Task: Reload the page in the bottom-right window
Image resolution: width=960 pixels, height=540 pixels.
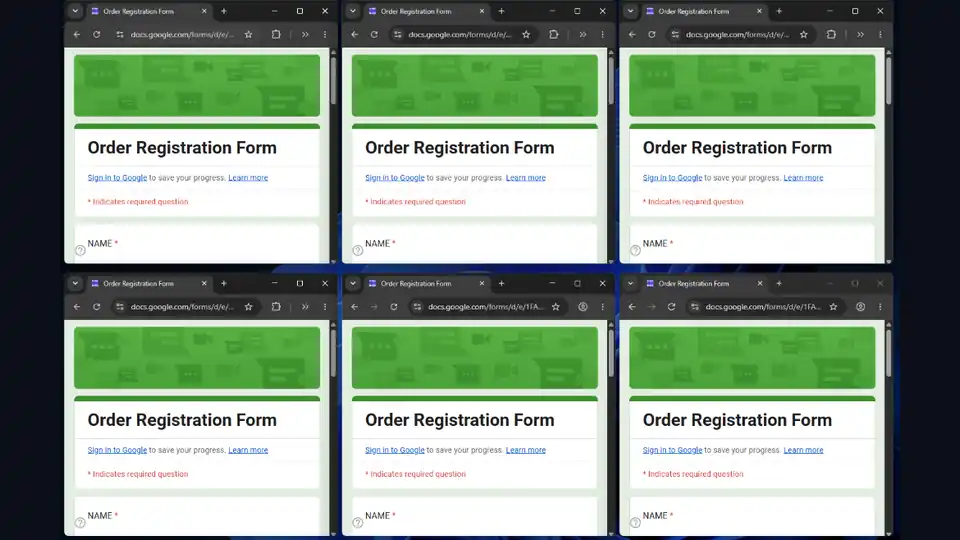Action: pos(672,307)
